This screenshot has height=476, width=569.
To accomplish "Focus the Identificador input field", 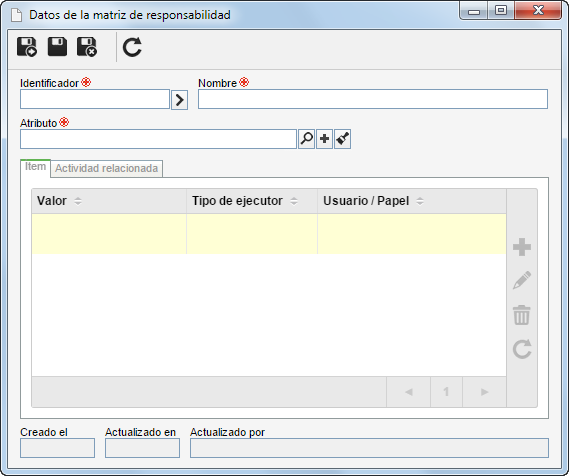I will click(95, 99).
